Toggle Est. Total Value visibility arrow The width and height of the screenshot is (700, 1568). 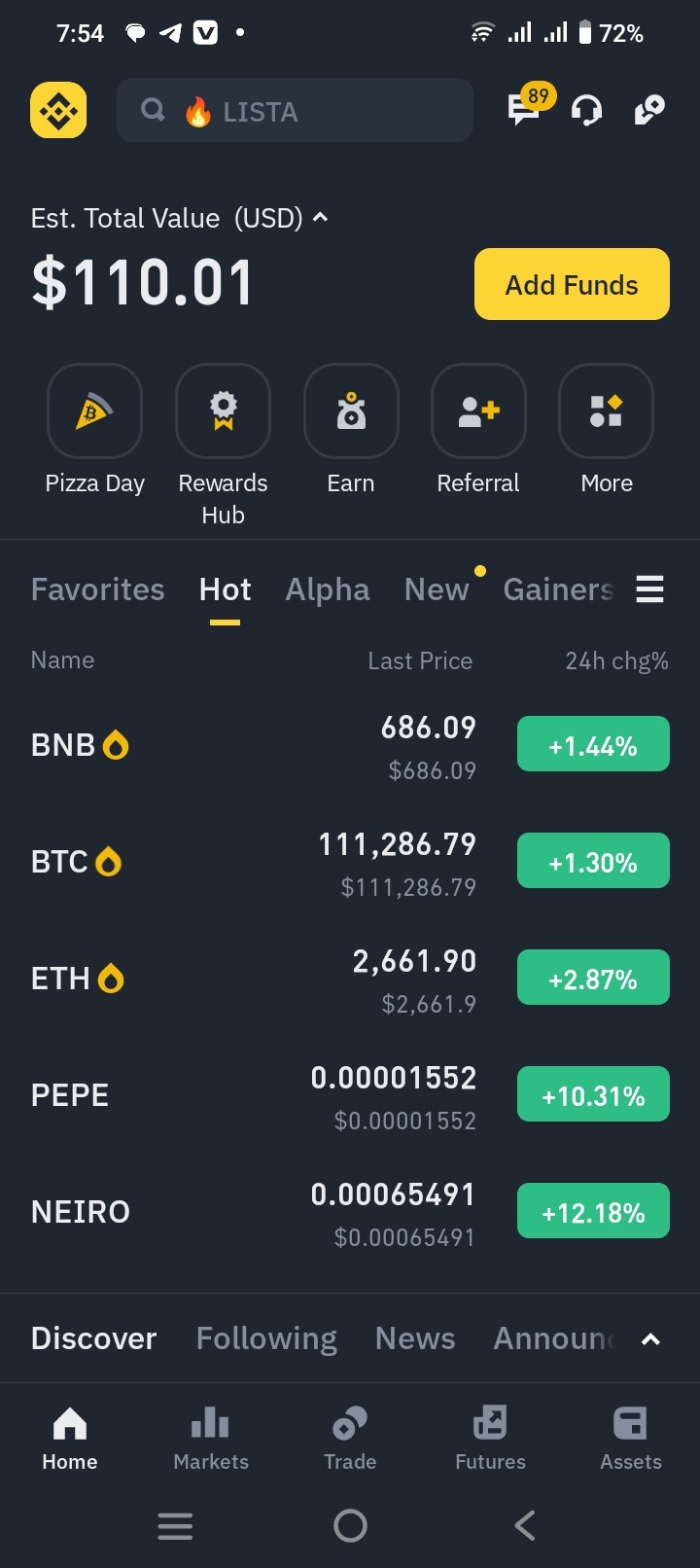320,218
